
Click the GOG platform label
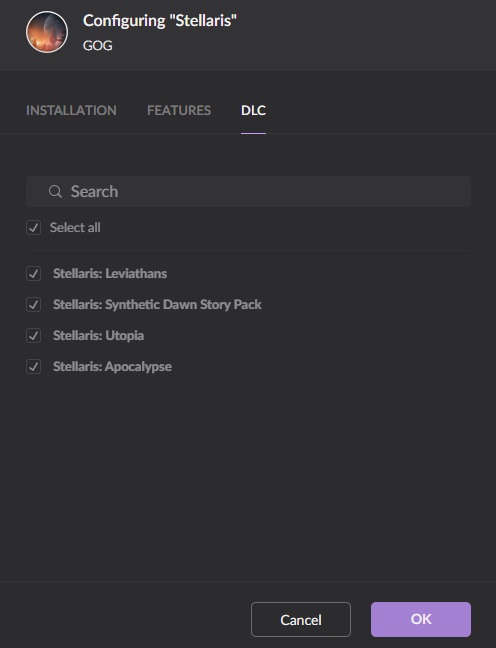98,45
